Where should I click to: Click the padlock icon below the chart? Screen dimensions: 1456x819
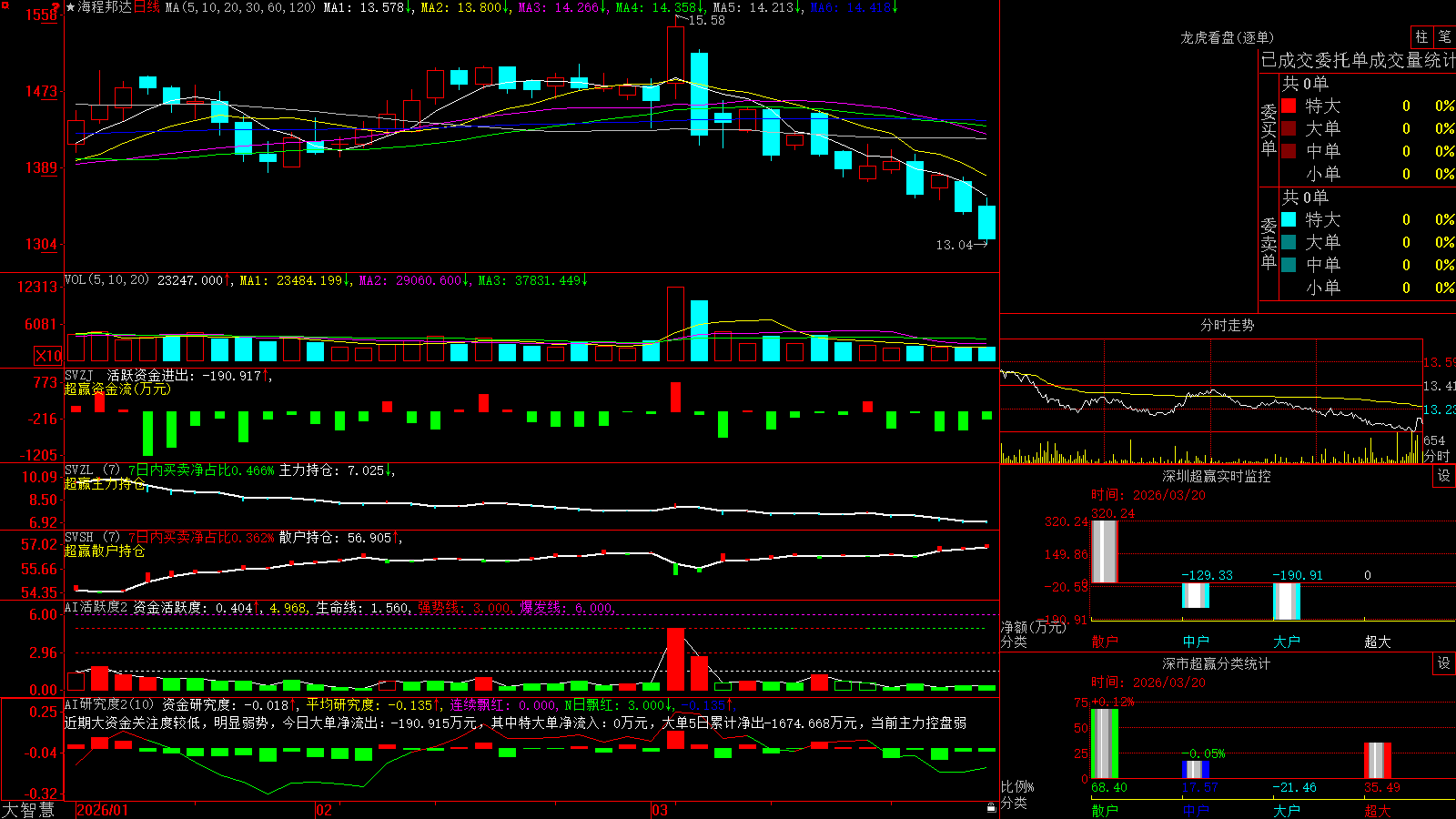point(991,807)
